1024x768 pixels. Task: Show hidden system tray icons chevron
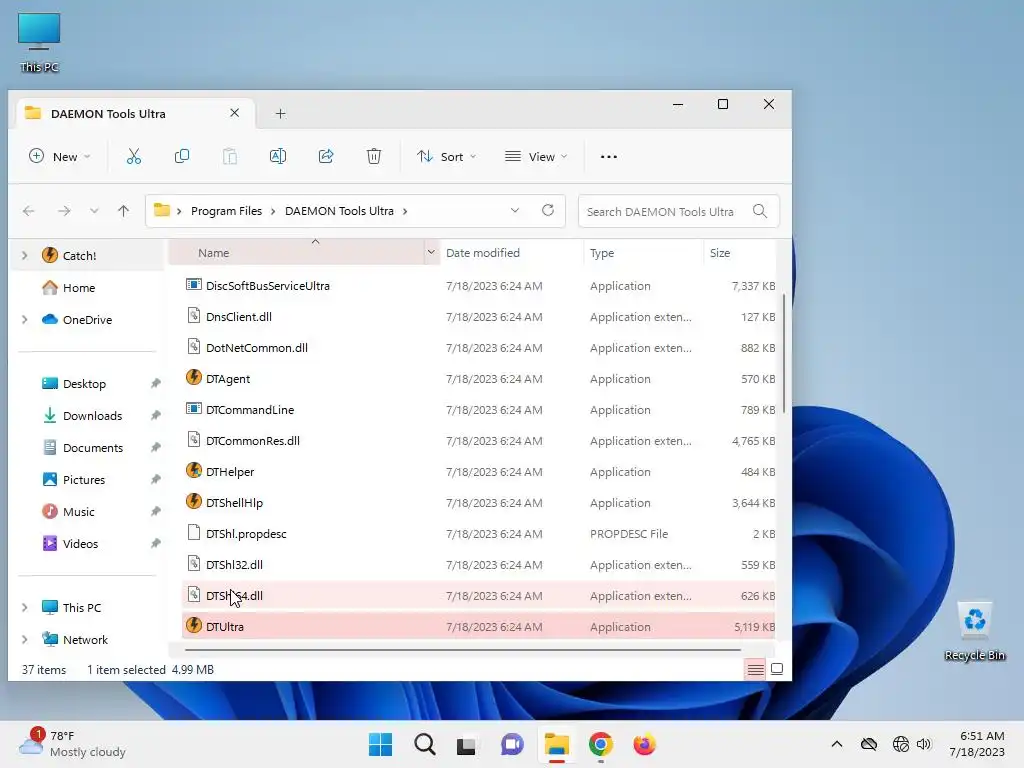(837, 744)
